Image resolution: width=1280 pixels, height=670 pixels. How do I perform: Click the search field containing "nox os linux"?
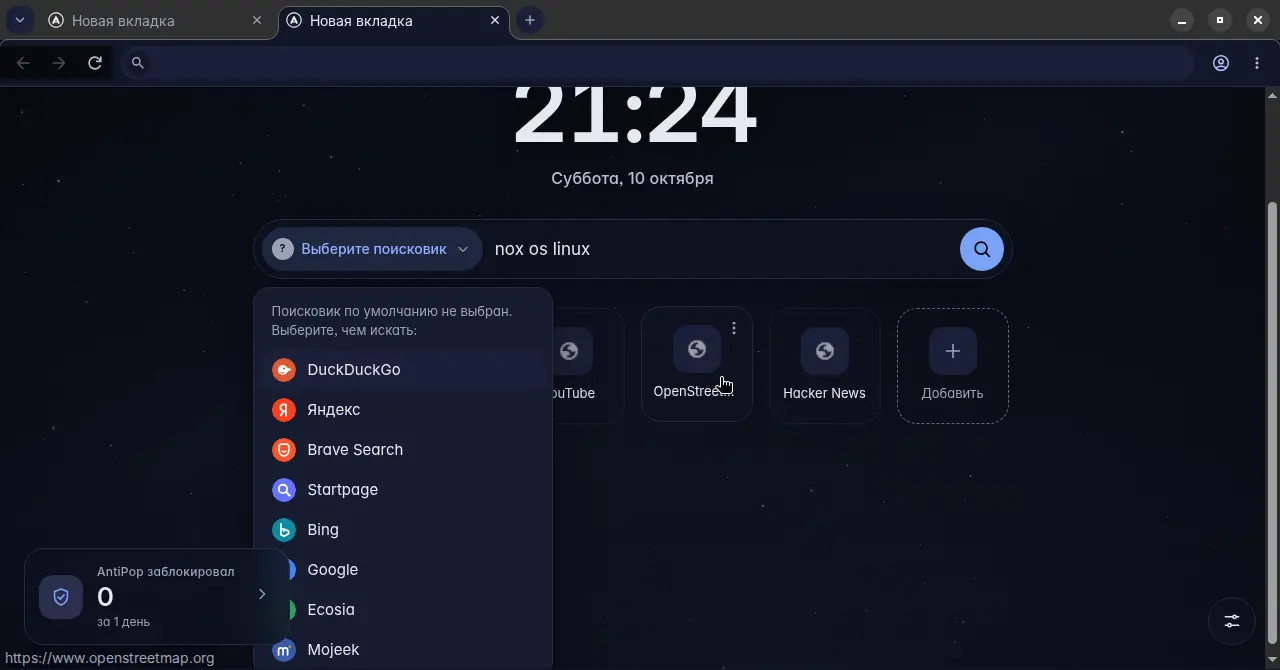pos(720,249)
